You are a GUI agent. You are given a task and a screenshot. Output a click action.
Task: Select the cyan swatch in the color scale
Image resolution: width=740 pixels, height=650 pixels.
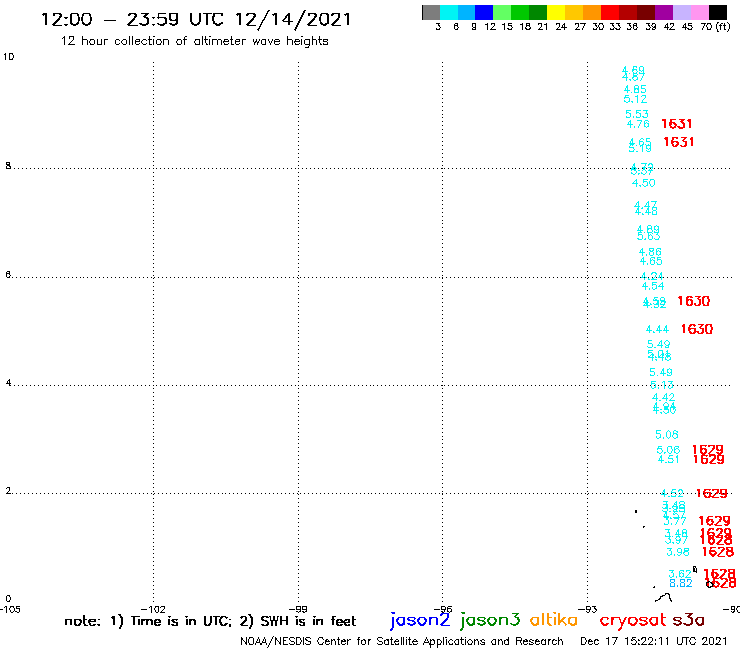coord(448,12)
